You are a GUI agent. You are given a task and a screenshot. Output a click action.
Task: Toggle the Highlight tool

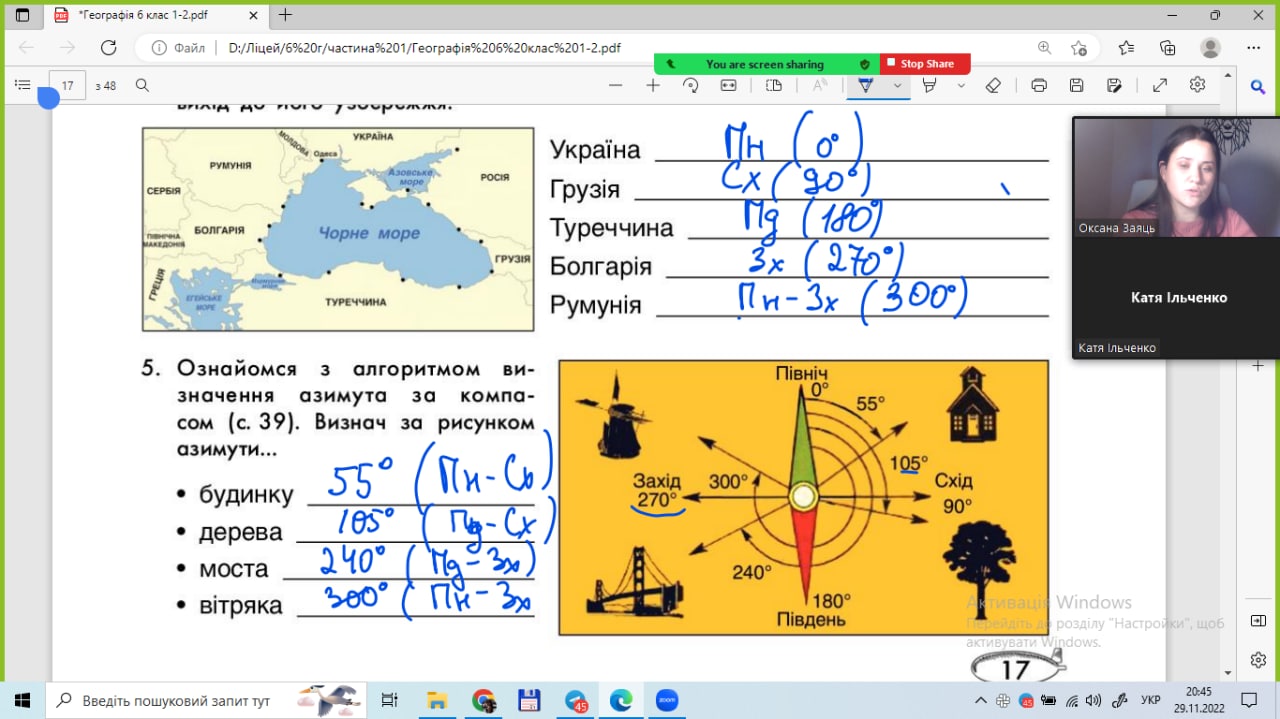coord(930,86)
